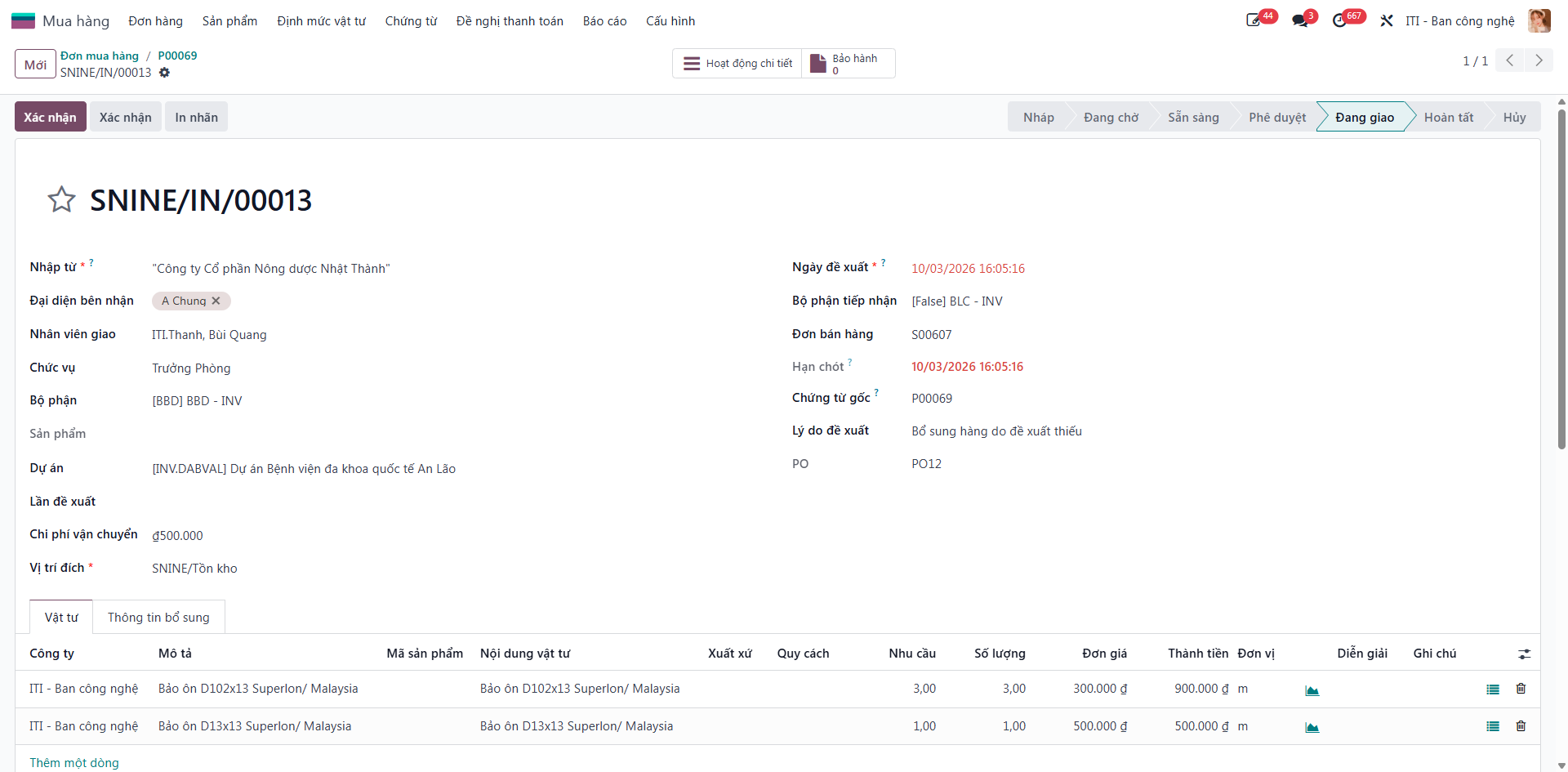
Task: Set status to Phê duyệt
Action: point(1277,117)
